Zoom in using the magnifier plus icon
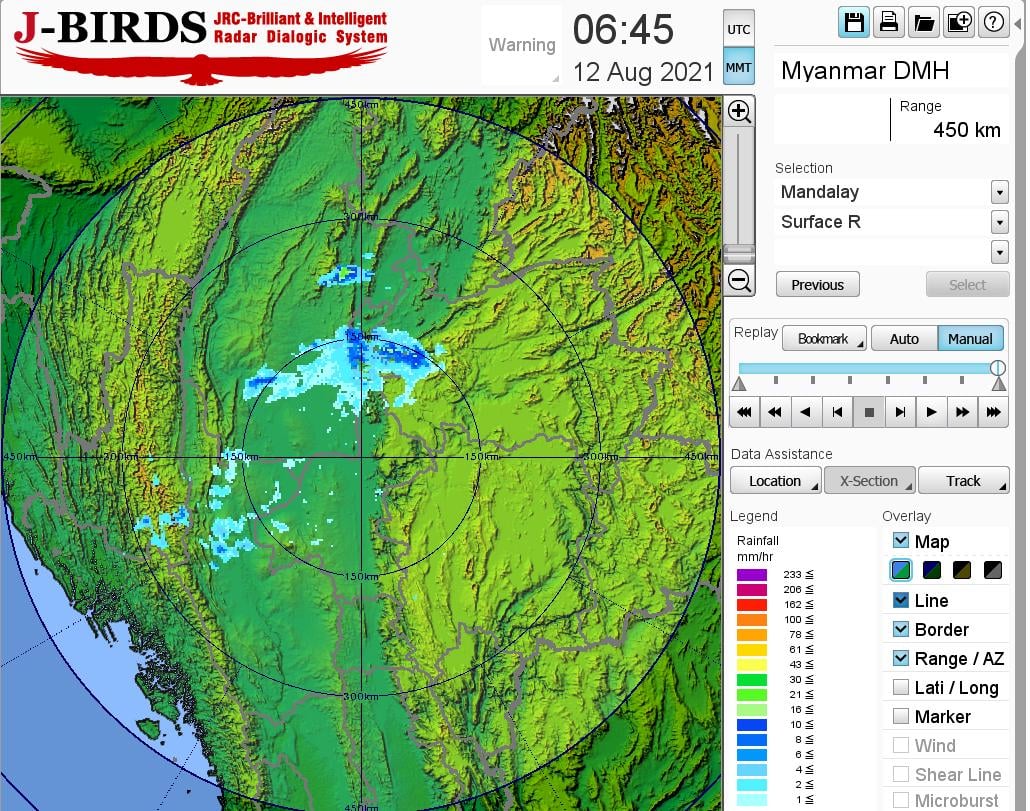 click(739, 111)
